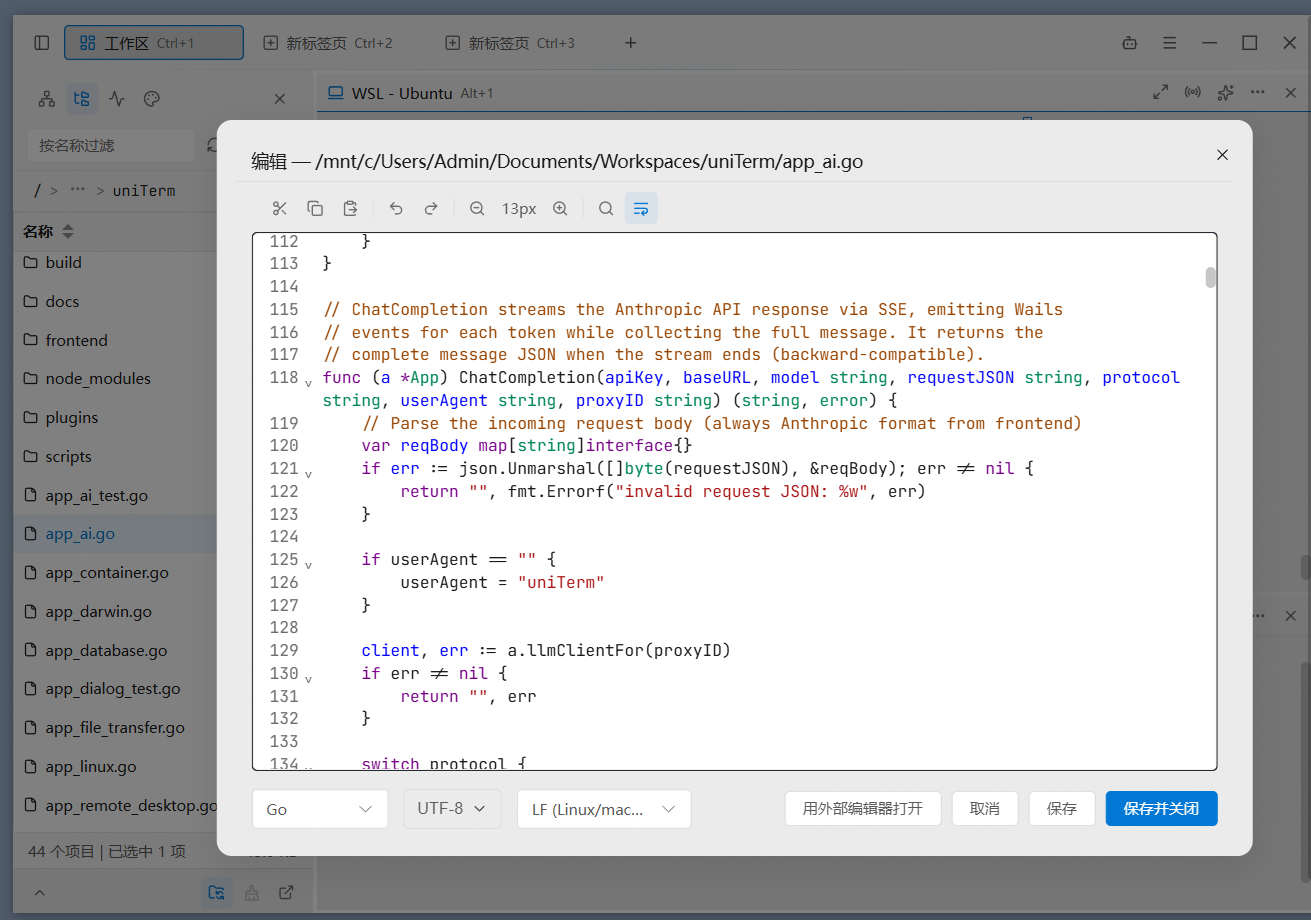Click the 用外部编辑器打开 button
Screen dimensions: 1311x920
click(x=863, y=809)
